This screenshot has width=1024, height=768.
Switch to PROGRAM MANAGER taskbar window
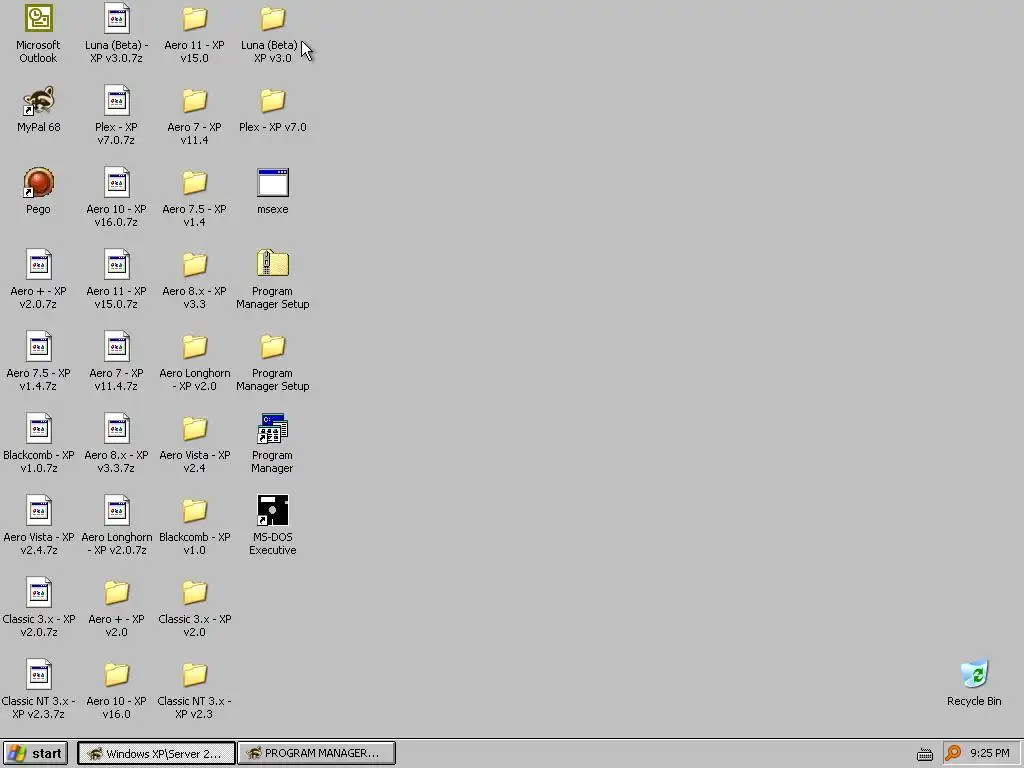(x=316, y=753)
